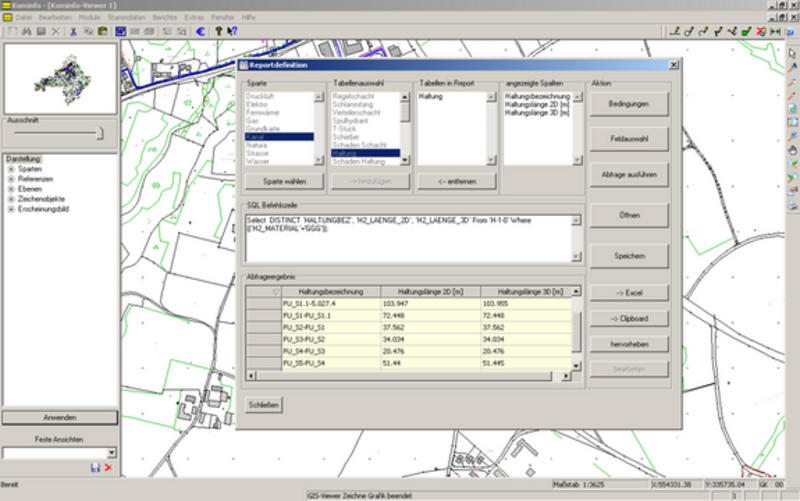
Task: Click the overview map thumbnail
Action: pos(60,79)
